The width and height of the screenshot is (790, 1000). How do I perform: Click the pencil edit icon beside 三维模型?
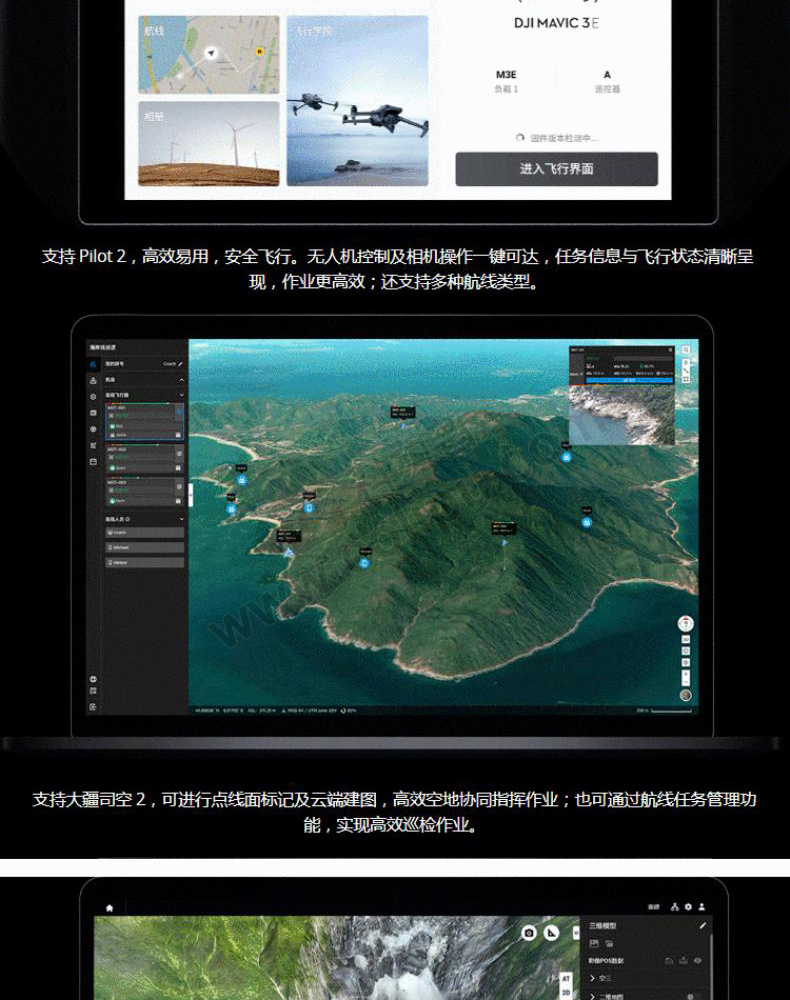[703, 925]
